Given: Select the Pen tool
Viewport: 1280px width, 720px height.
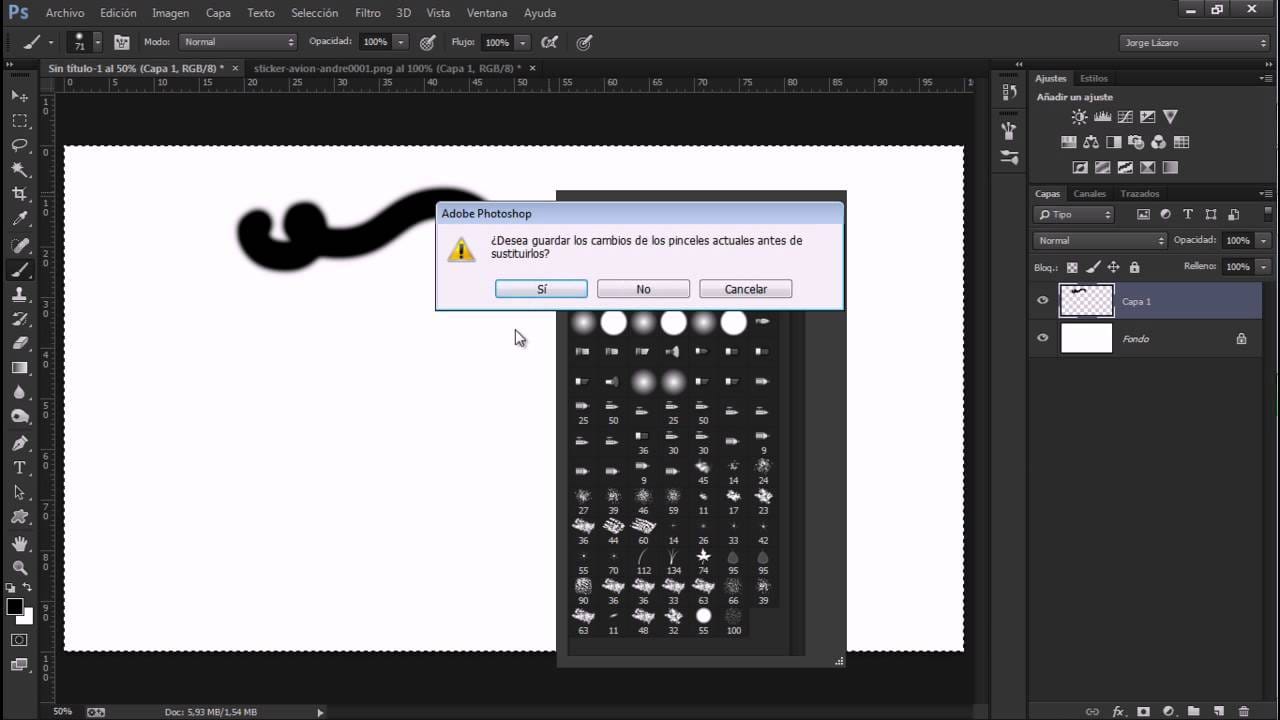Looking at the screenshot, I should (19, 443).
